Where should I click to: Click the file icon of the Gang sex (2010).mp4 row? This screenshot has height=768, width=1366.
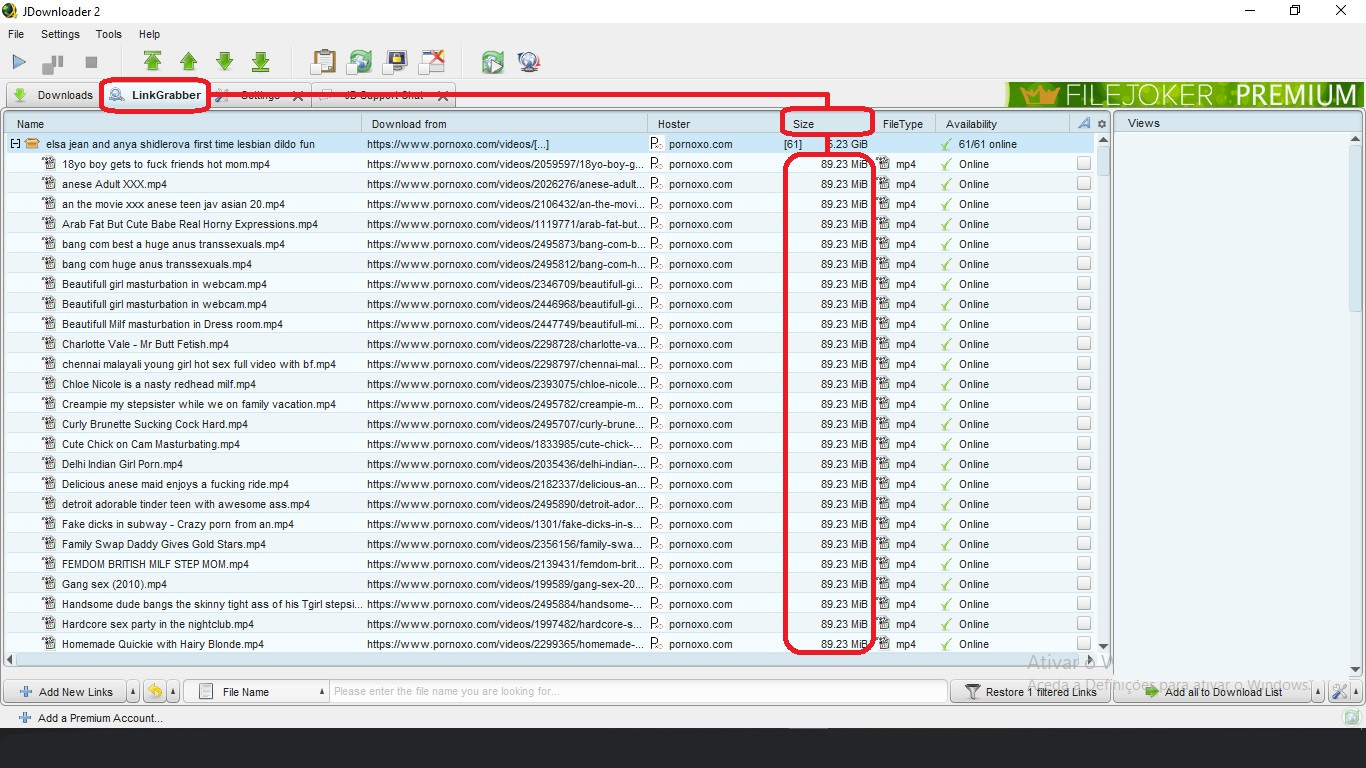pyautogui.click(x=49, y=584)
